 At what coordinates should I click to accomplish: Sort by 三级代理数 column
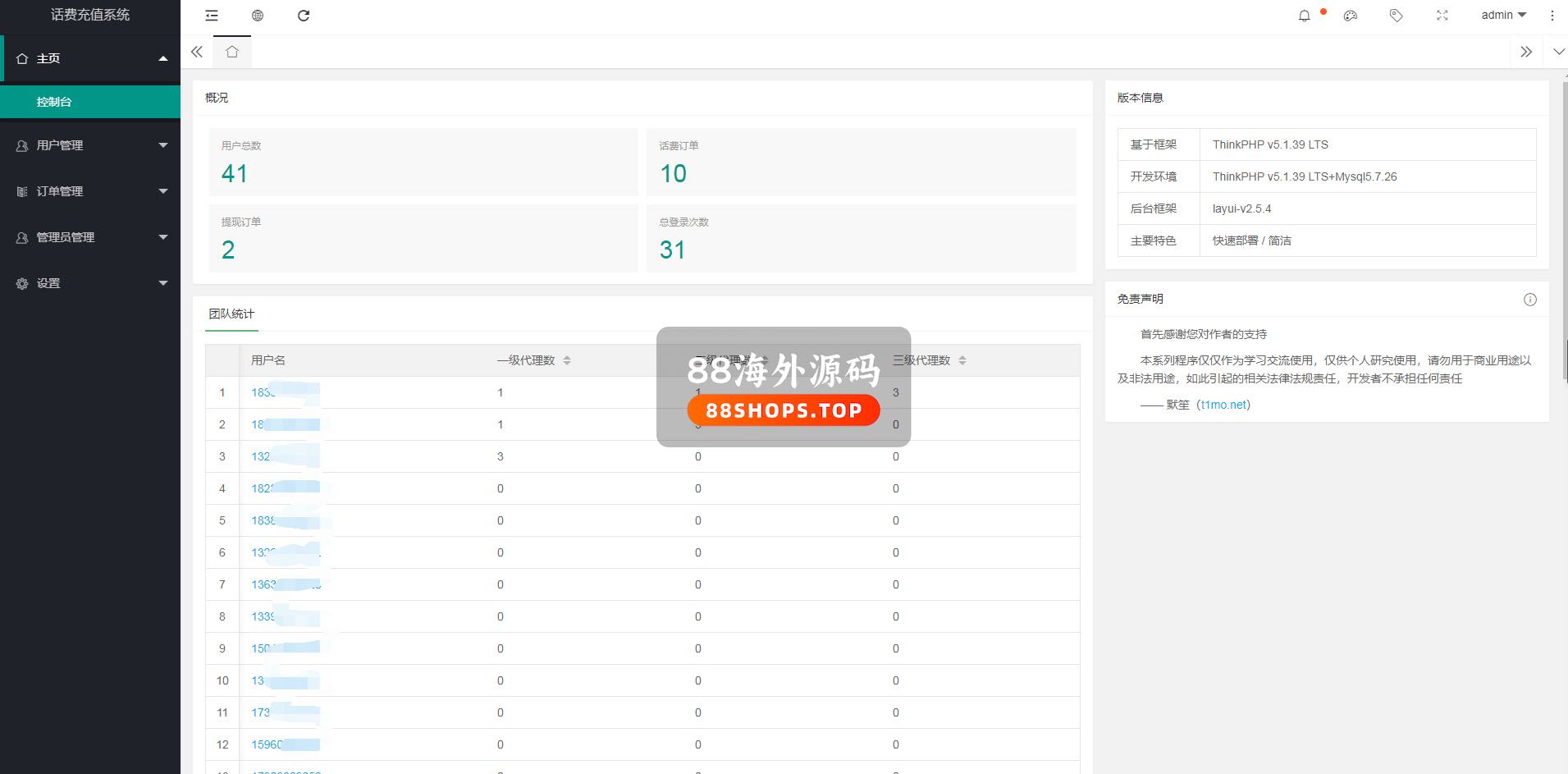(962, 360)
